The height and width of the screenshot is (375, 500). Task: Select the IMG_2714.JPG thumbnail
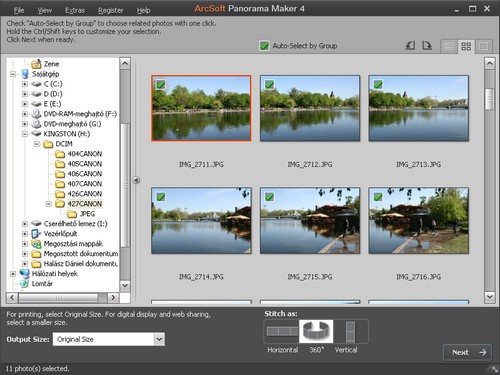[x=201, y=221]
